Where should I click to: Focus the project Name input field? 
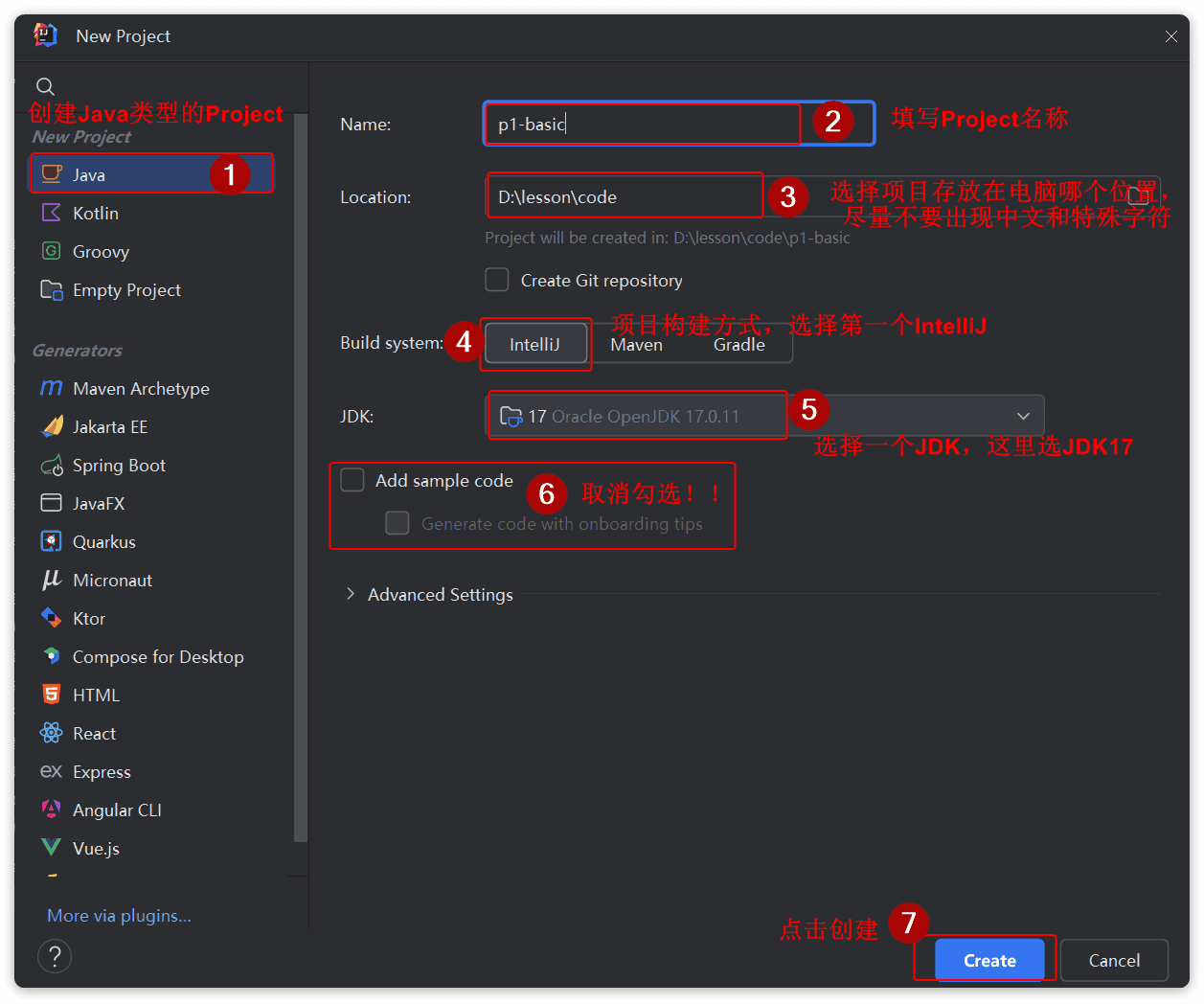pos(679,124)
